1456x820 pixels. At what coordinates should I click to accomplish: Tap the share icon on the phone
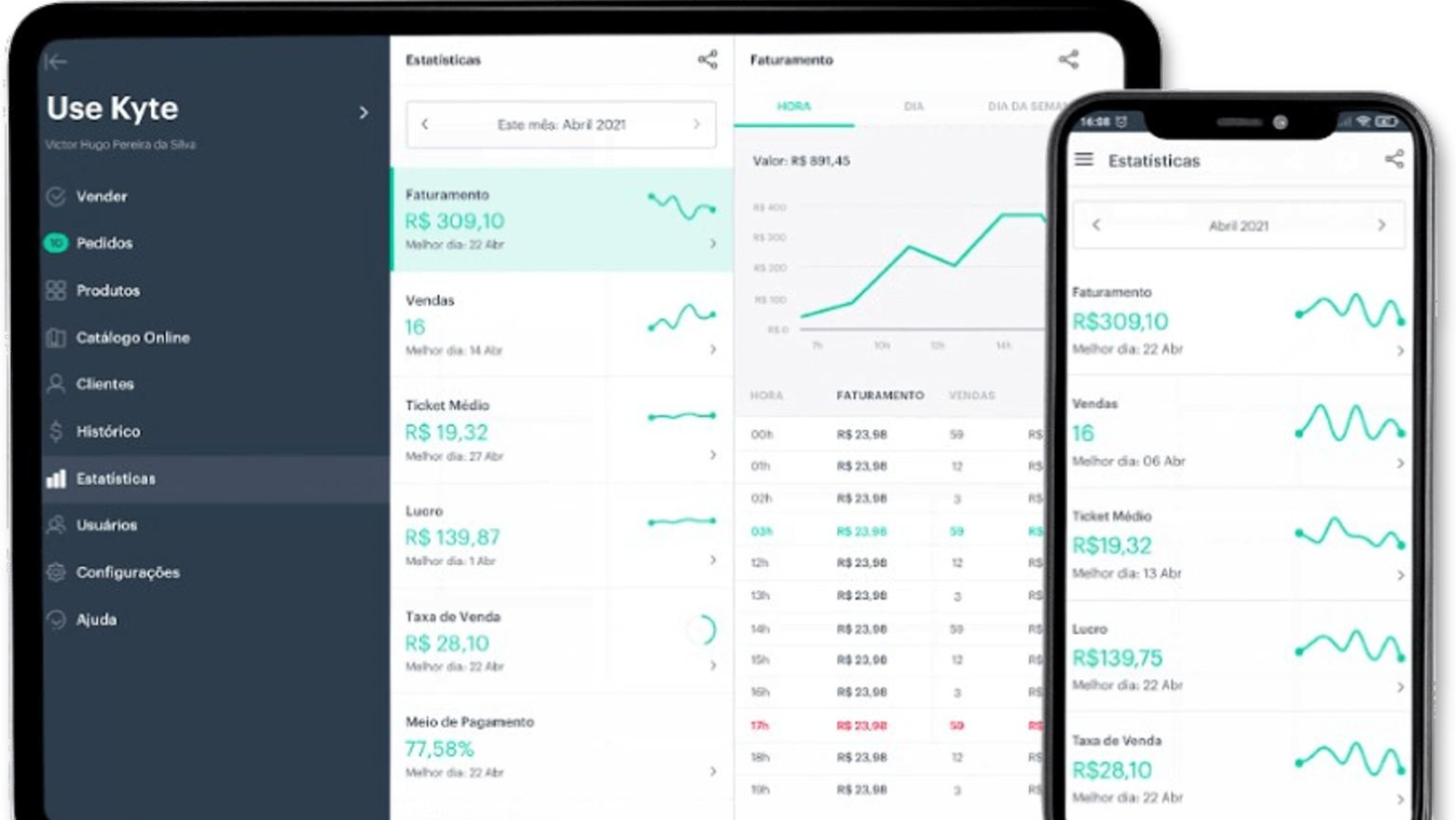tap(1394, 159)
